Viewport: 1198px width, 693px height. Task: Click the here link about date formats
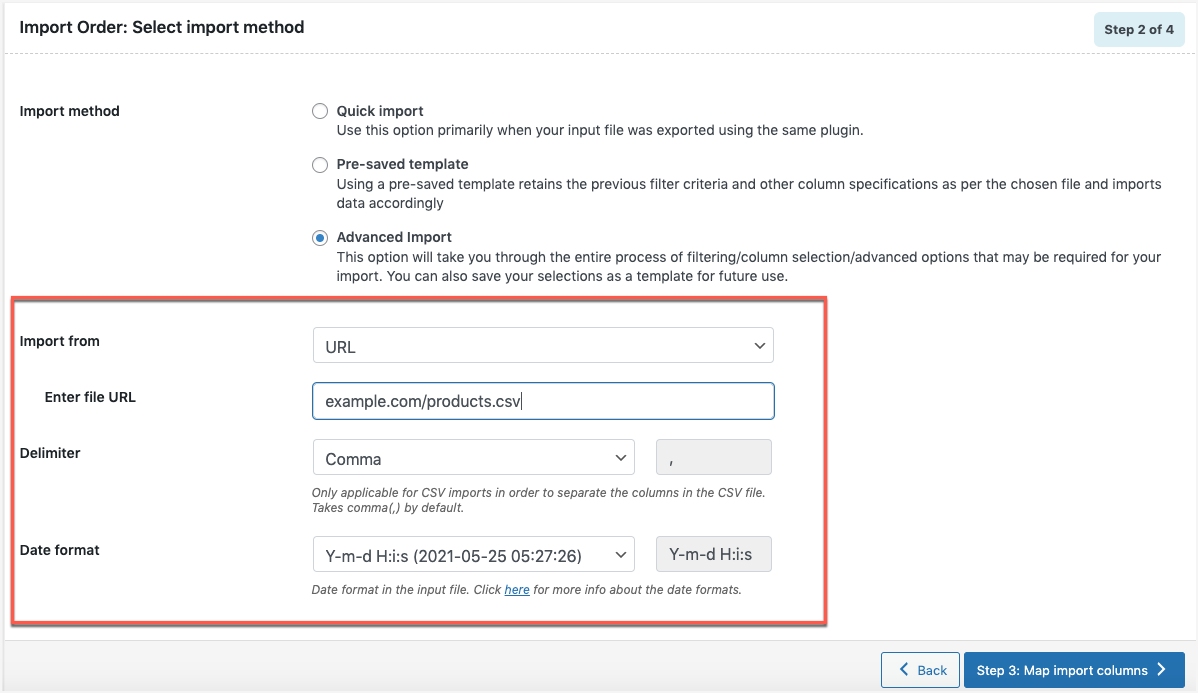(516, 589)
